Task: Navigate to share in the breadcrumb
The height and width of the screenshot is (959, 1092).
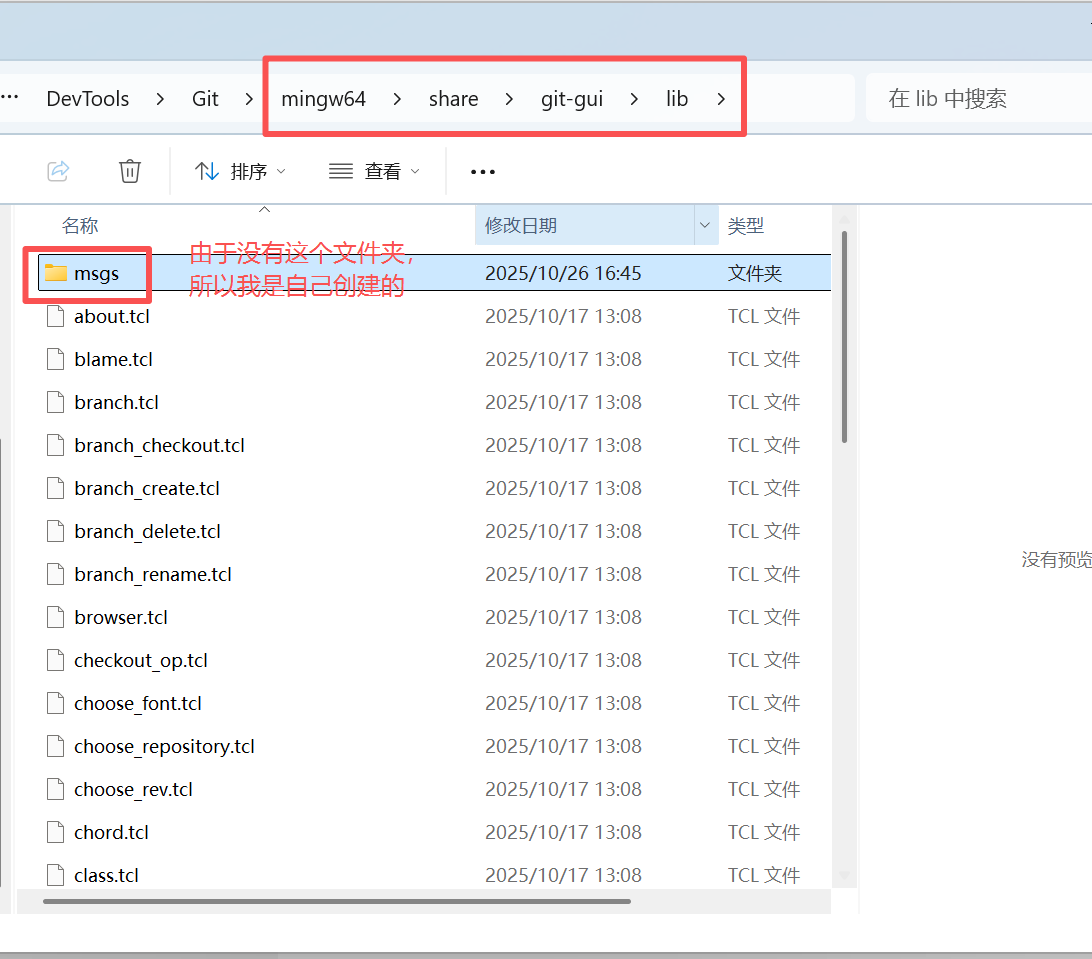Action: coord(453,99)
